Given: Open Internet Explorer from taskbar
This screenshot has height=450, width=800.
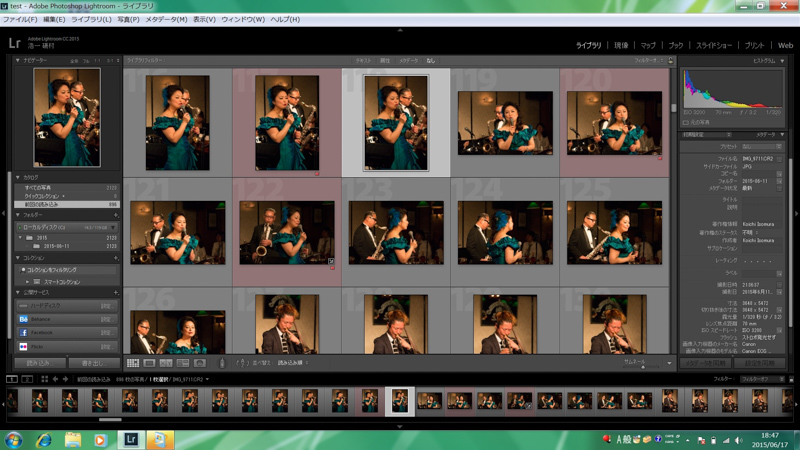Looking at the screenshot, I should [43, 440].
